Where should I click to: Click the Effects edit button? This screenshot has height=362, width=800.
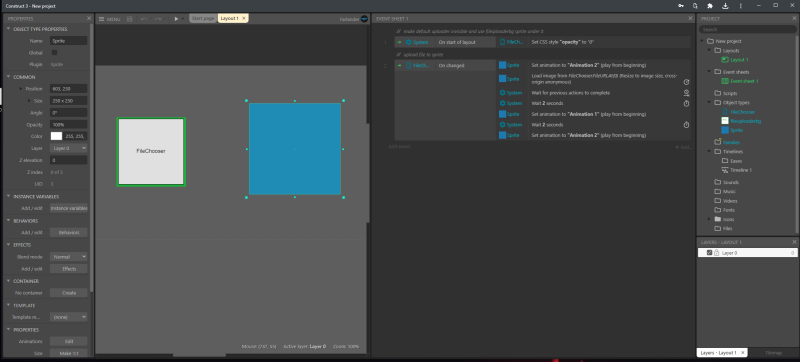[x=68, y=269]
